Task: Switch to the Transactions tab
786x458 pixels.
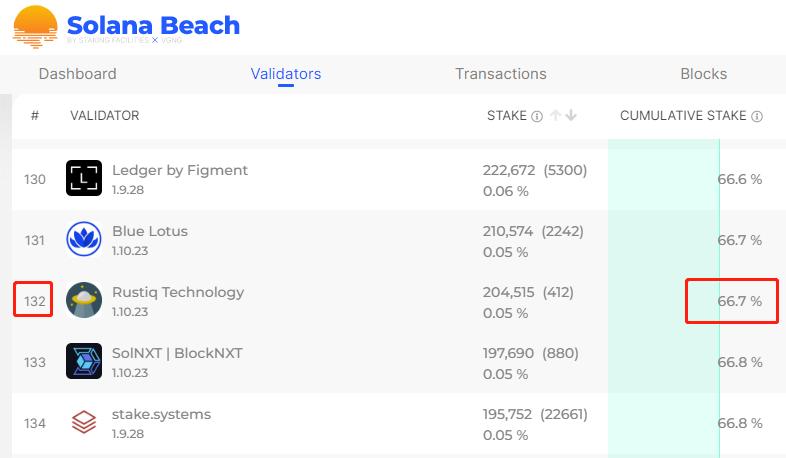Action: (x=500, y=74)
